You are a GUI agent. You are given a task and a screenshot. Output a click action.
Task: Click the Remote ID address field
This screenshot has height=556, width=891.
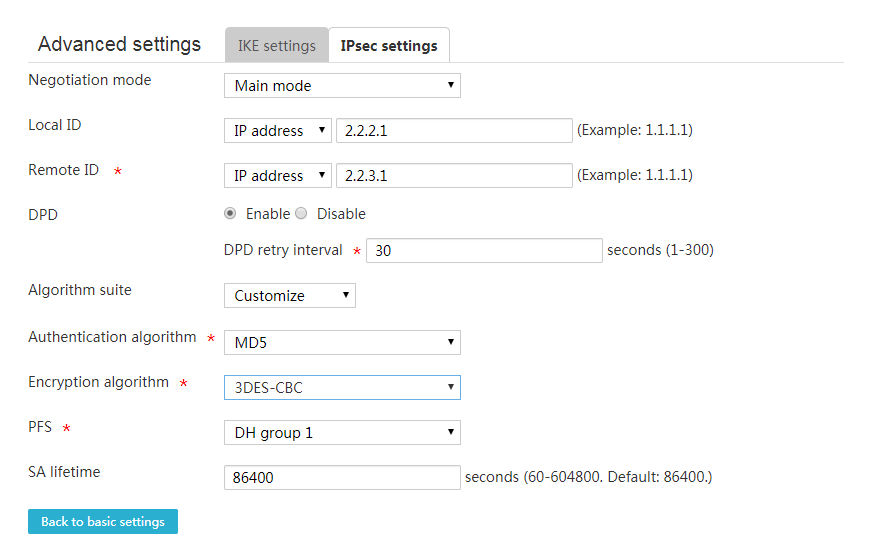coord(454,175)
